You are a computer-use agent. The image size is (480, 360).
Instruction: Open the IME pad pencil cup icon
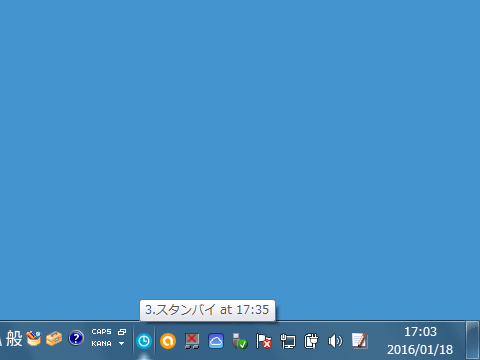click(33, 339)
